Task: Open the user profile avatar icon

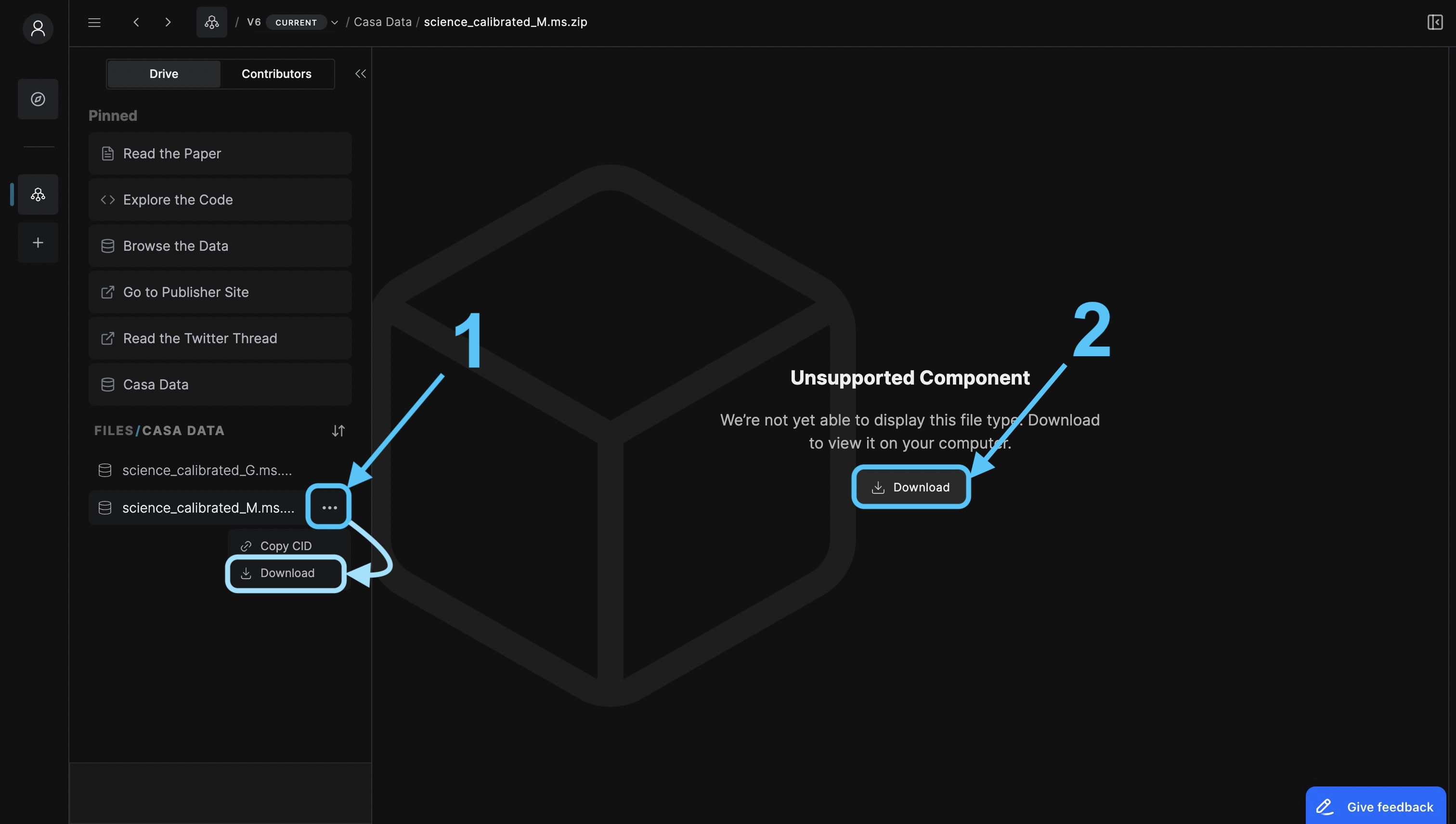Action: click(38, 28)
